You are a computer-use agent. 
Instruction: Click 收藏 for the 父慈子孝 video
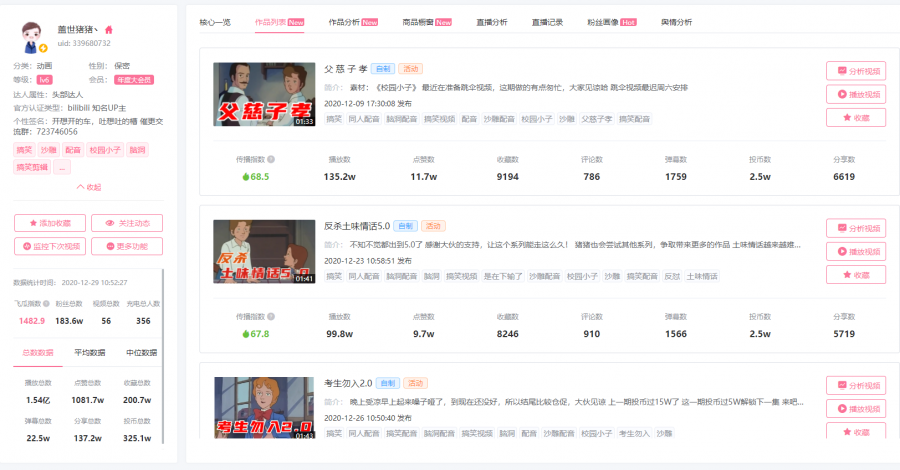click(856, 118)
